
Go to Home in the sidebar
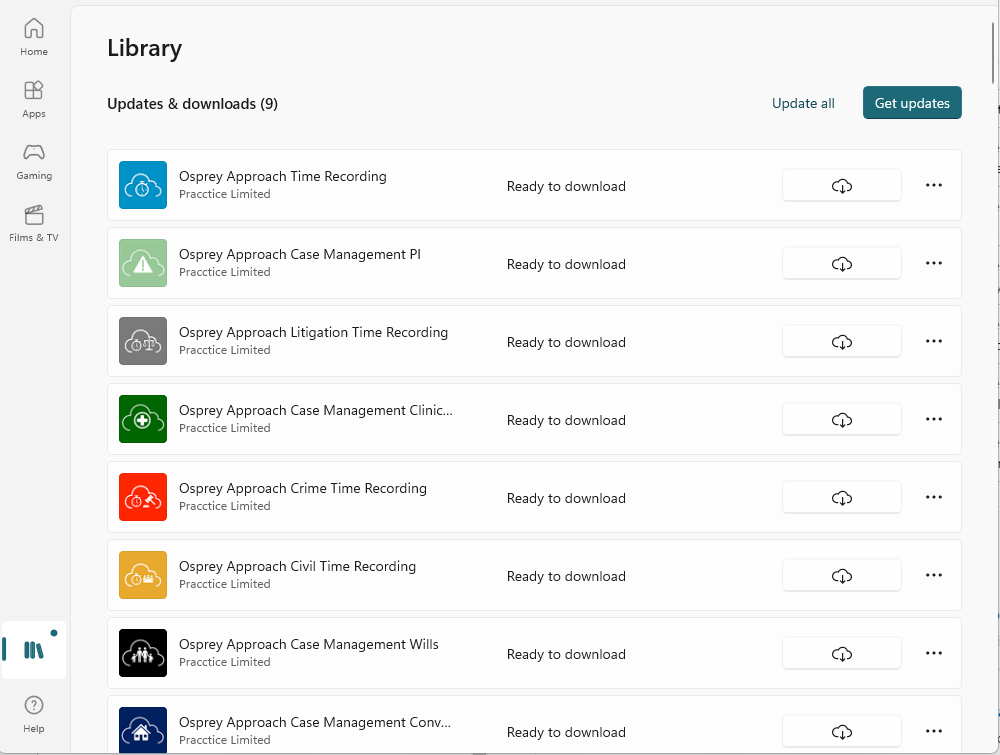(34, 37)
